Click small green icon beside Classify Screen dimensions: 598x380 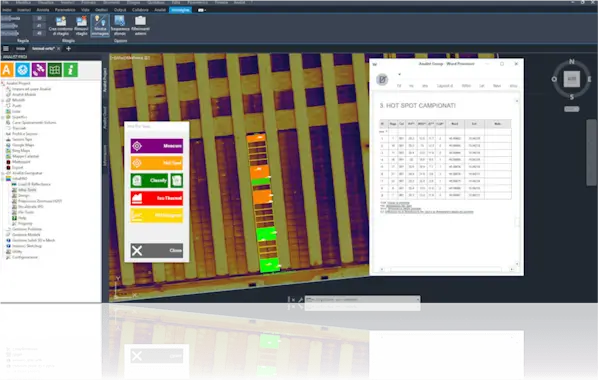[x=177, y=180]
